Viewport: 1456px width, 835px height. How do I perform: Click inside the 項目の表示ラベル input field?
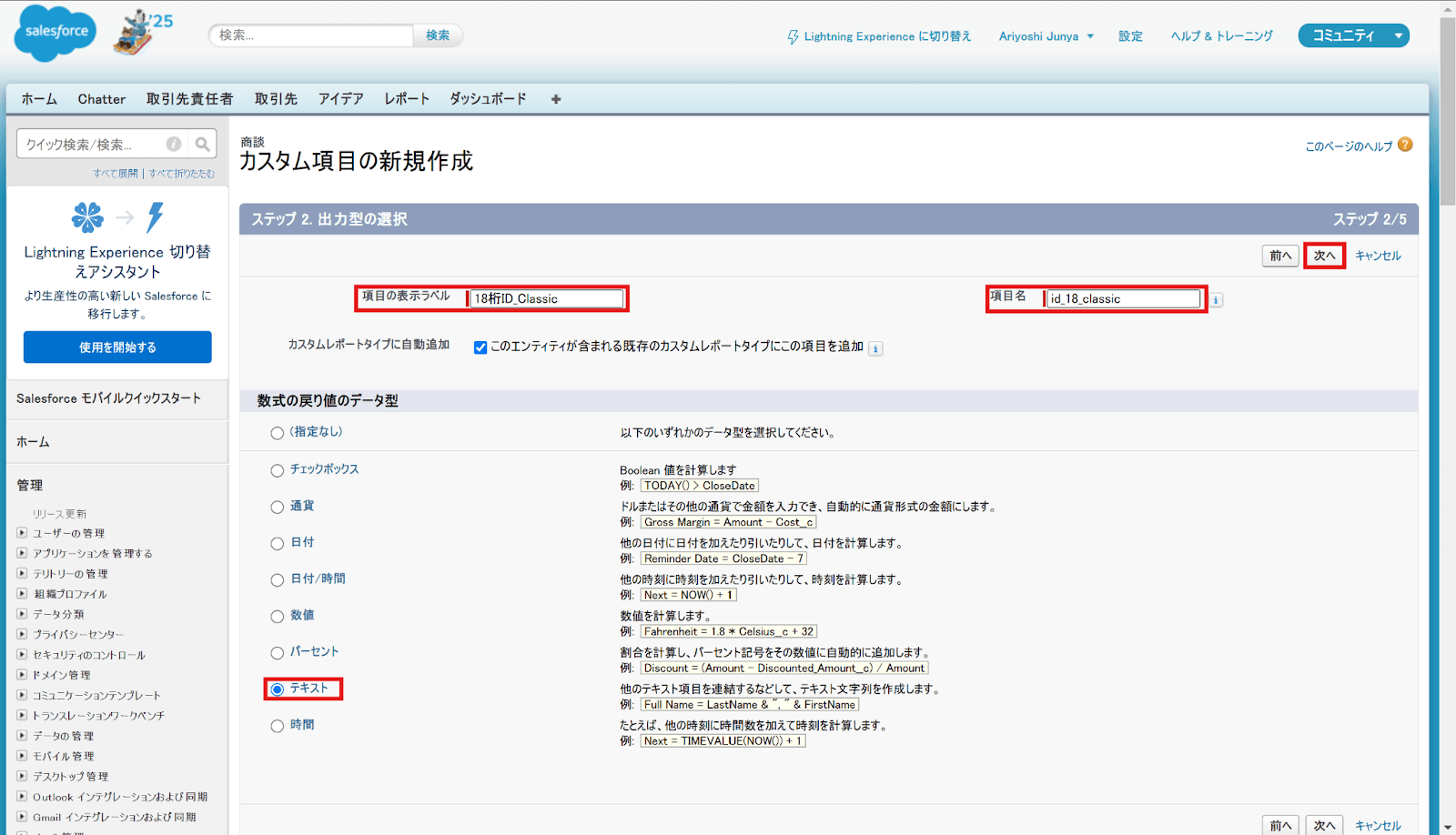click(x=546, y=298)
